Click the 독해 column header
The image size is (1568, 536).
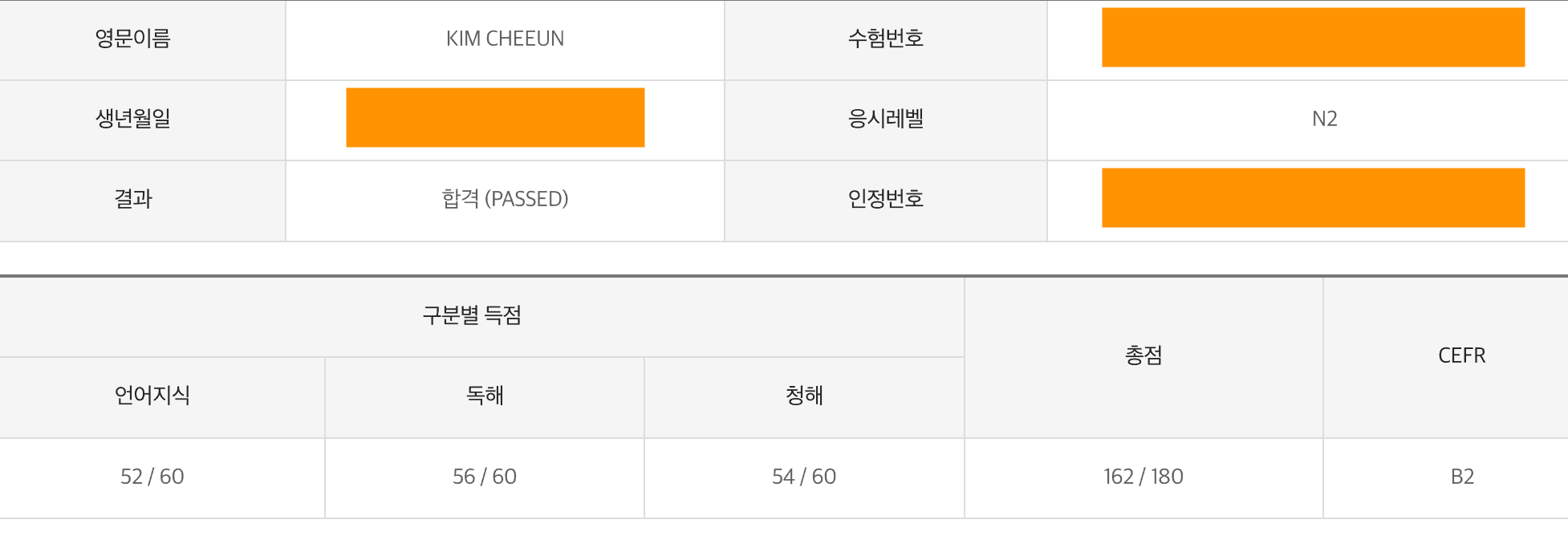[485, 397]
